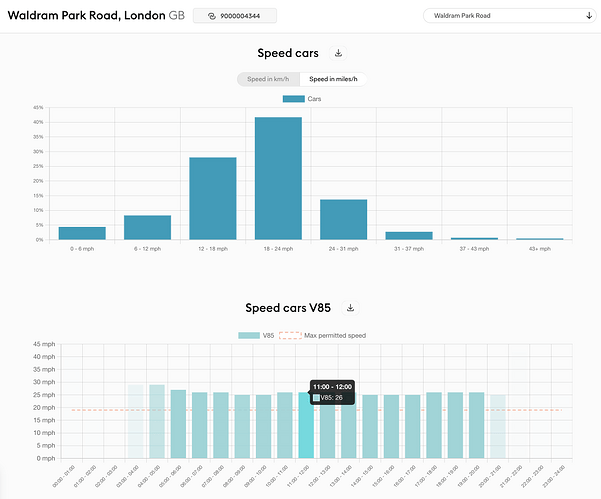
Task: Click the 12 - 18 mph bar
Action: 213,199
